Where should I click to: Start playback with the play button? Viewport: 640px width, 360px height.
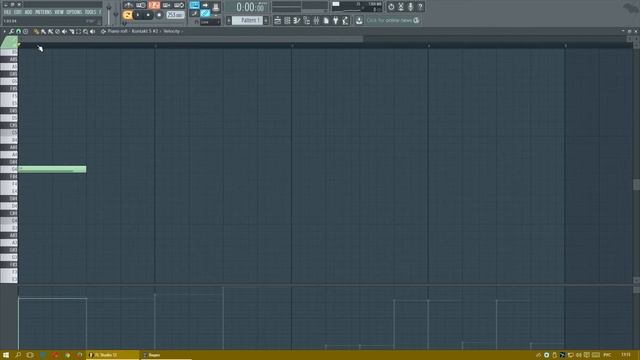(x=138, y=15)
